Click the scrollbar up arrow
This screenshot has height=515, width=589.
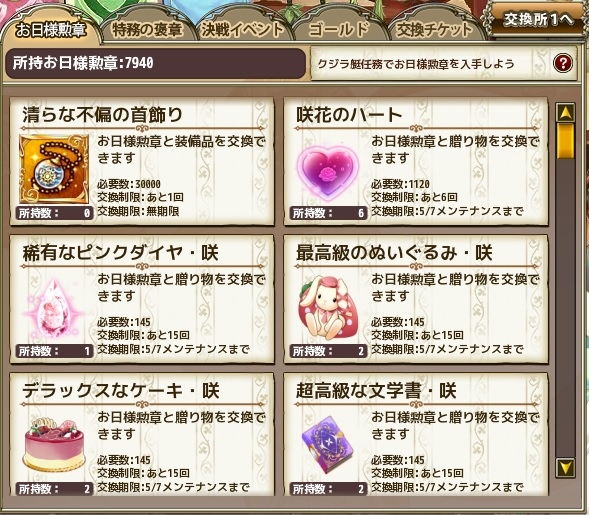(565, 112)
